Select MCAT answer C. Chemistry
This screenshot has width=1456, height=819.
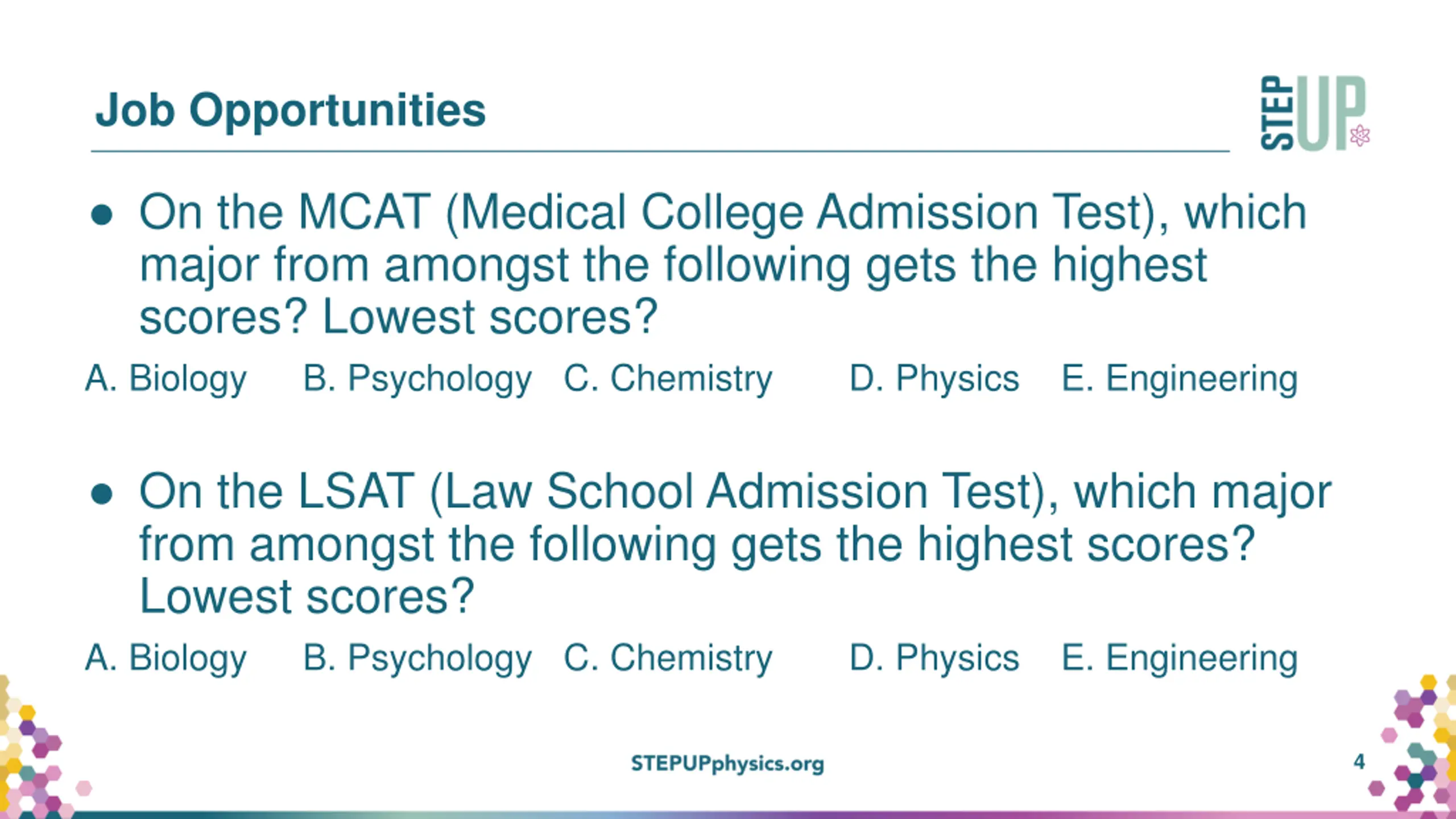pos(668,379)
